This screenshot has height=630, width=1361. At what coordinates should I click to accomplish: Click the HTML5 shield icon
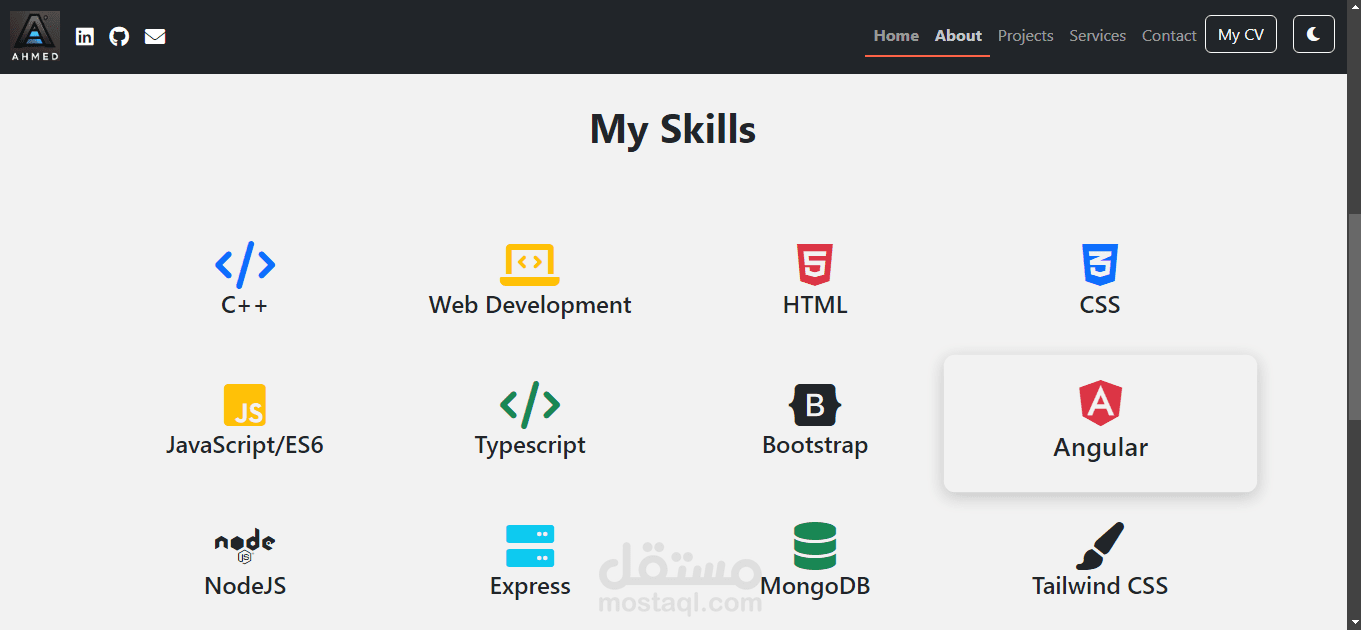(x=815, y=265)
